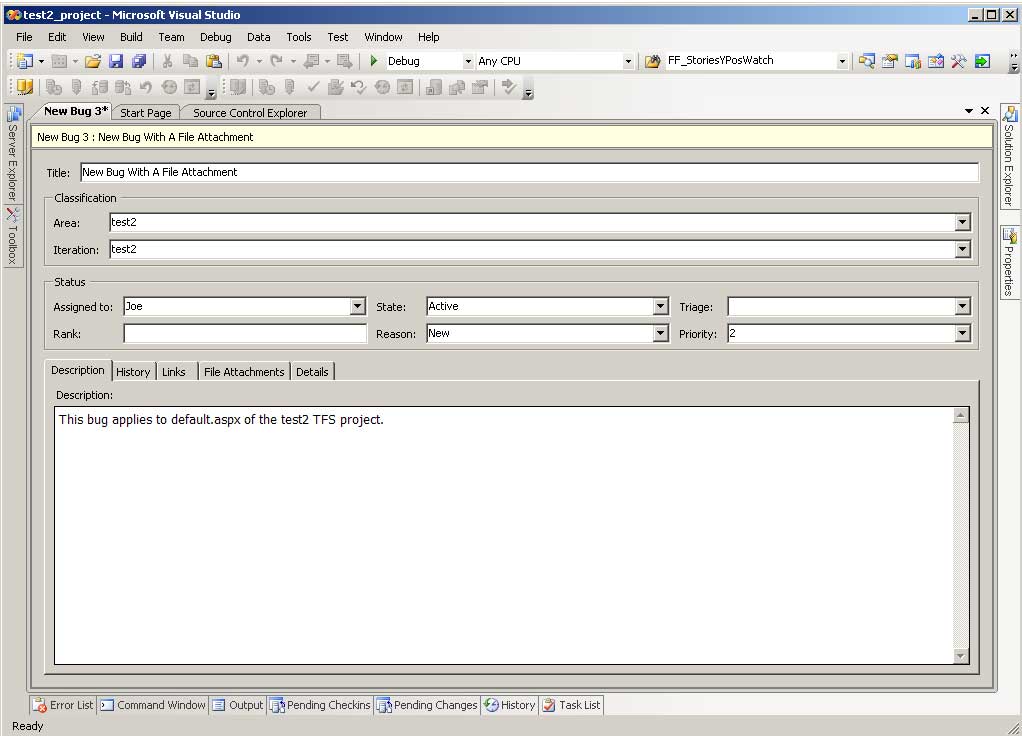The image size is (1022, 736).
Task: Click the Navigate Forward icon
Action: [x=344, y=61]
